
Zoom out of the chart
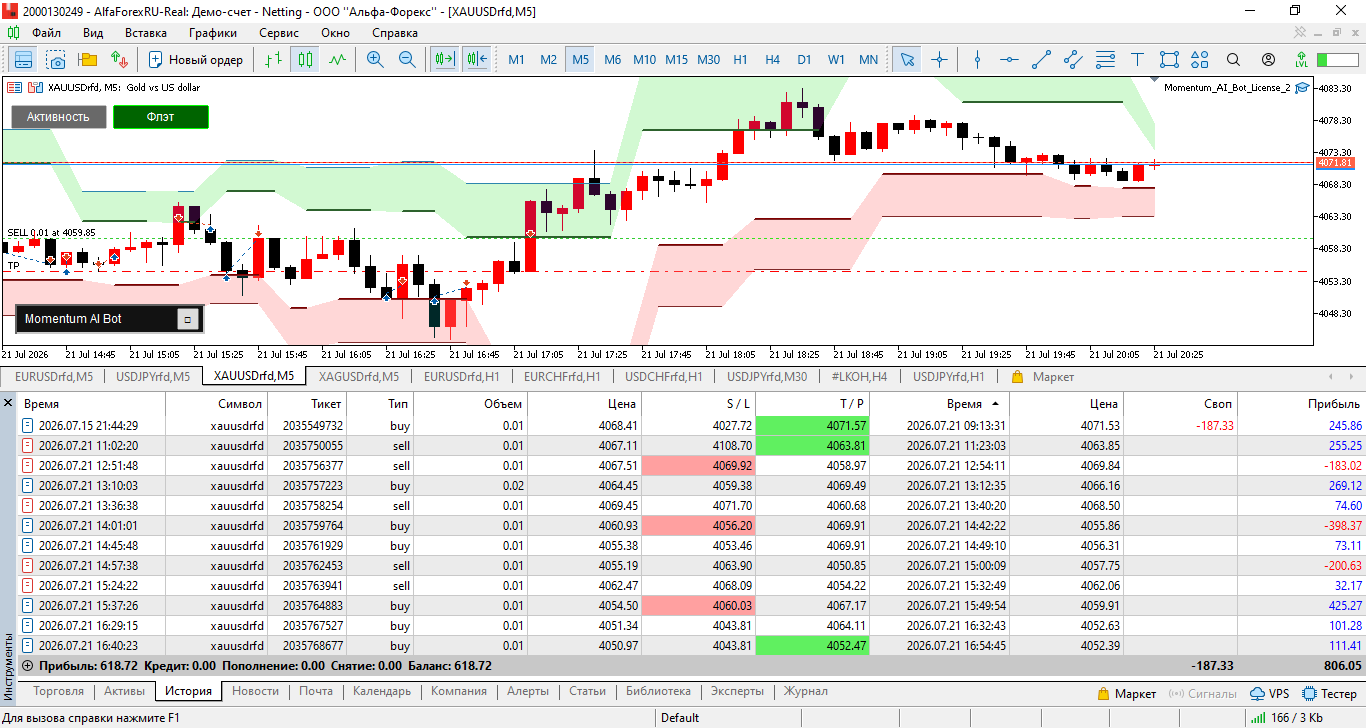[x=407, y=60]
